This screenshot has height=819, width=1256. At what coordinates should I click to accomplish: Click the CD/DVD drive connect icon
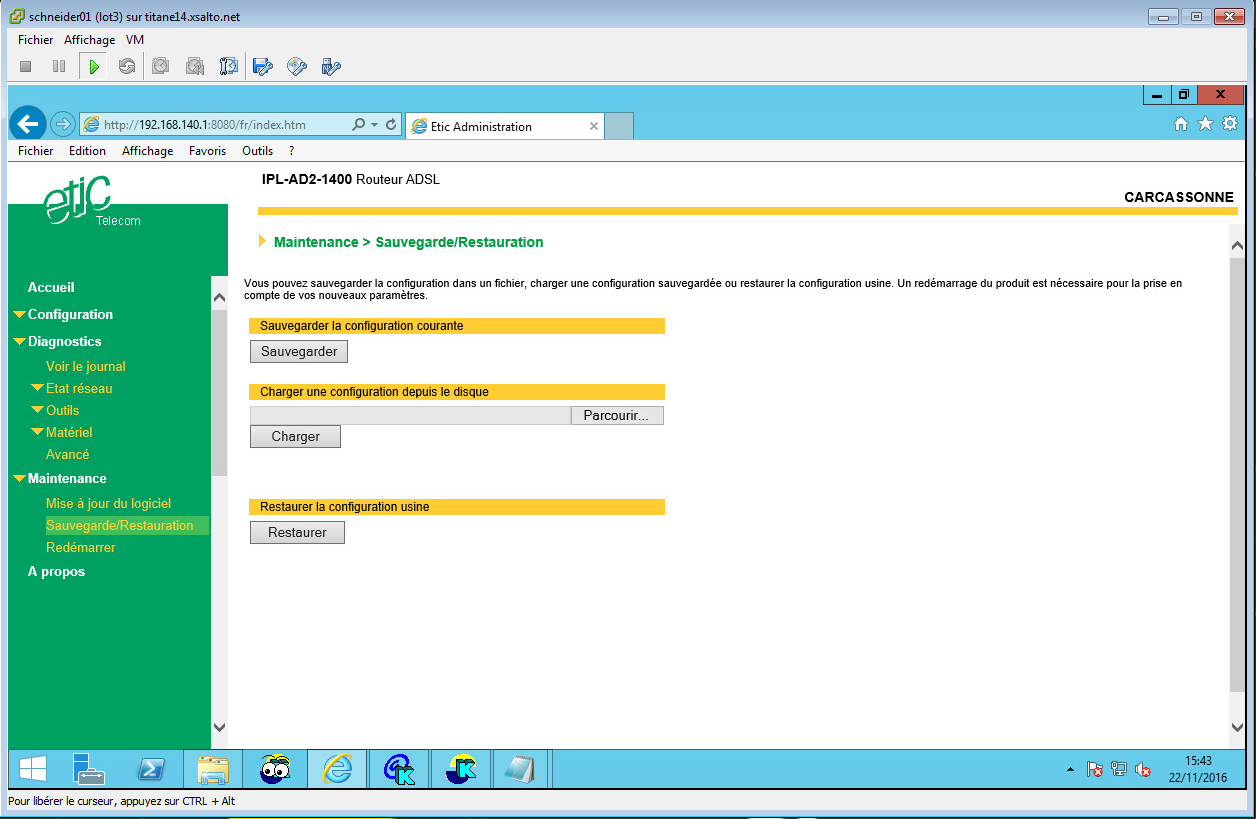(x=297, y=67)
